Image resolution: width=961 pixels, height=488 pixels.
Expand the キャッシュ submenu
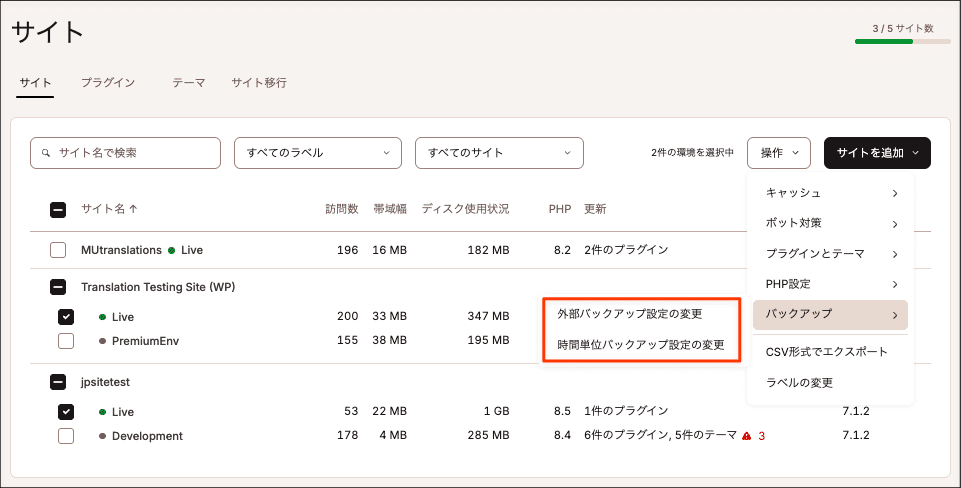(x=830, y=193)
